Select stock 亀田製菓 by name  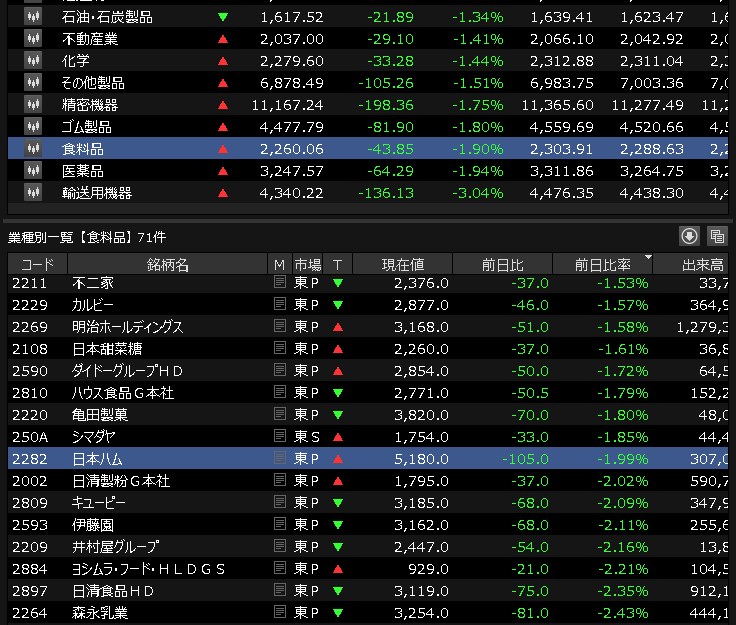coord(100,414)
